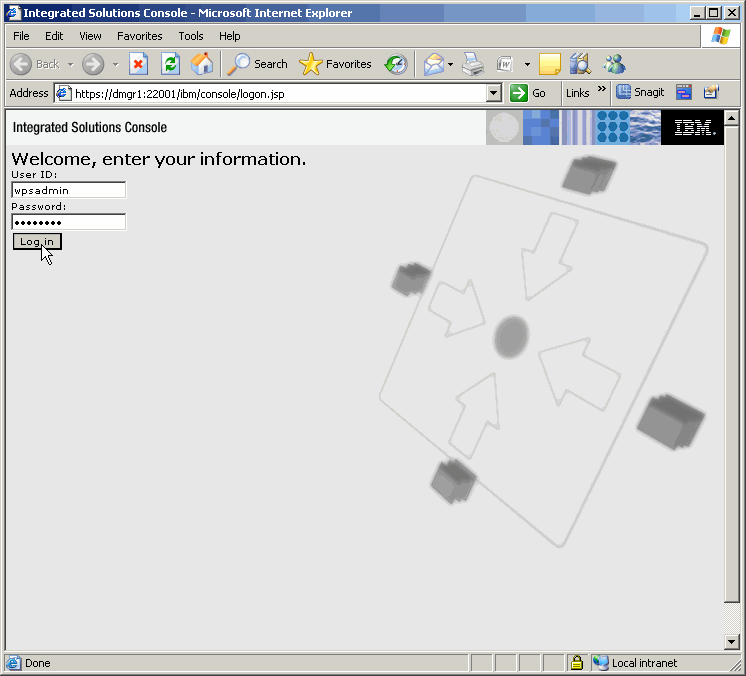Focus the Password input field

(x=68, y=222)
